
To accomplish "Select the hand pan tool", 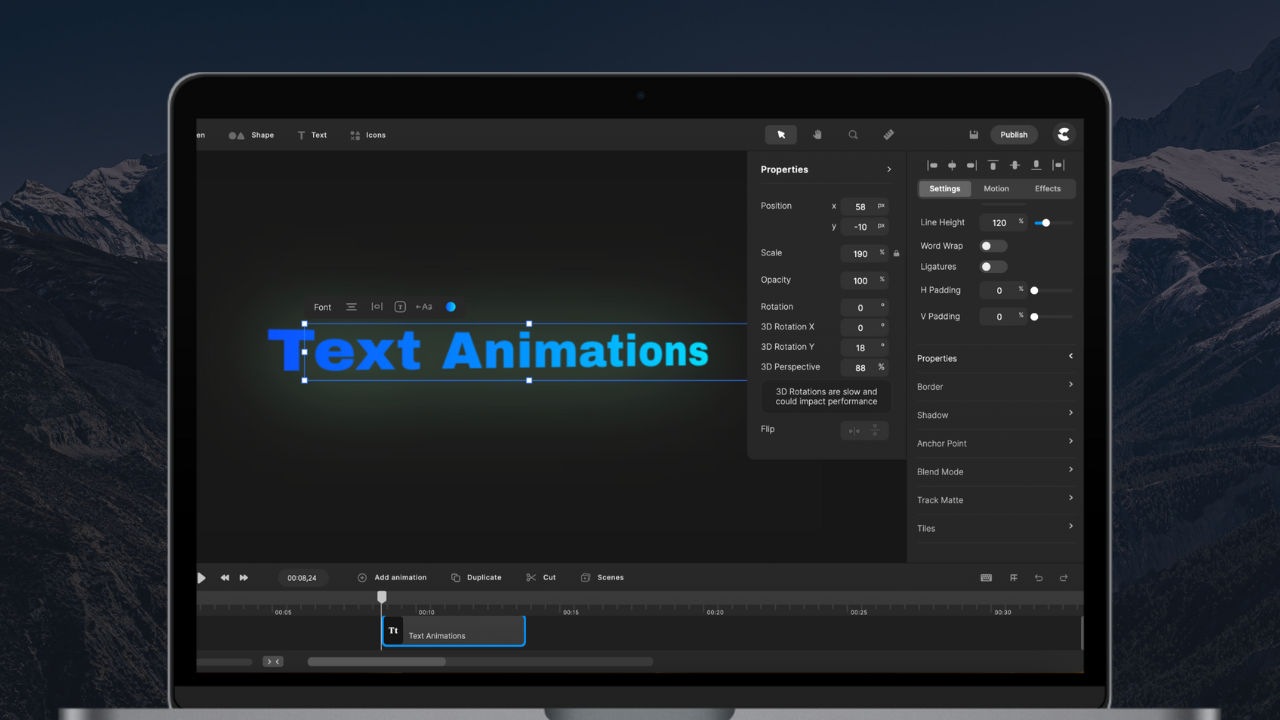I will tap(817, 135).
